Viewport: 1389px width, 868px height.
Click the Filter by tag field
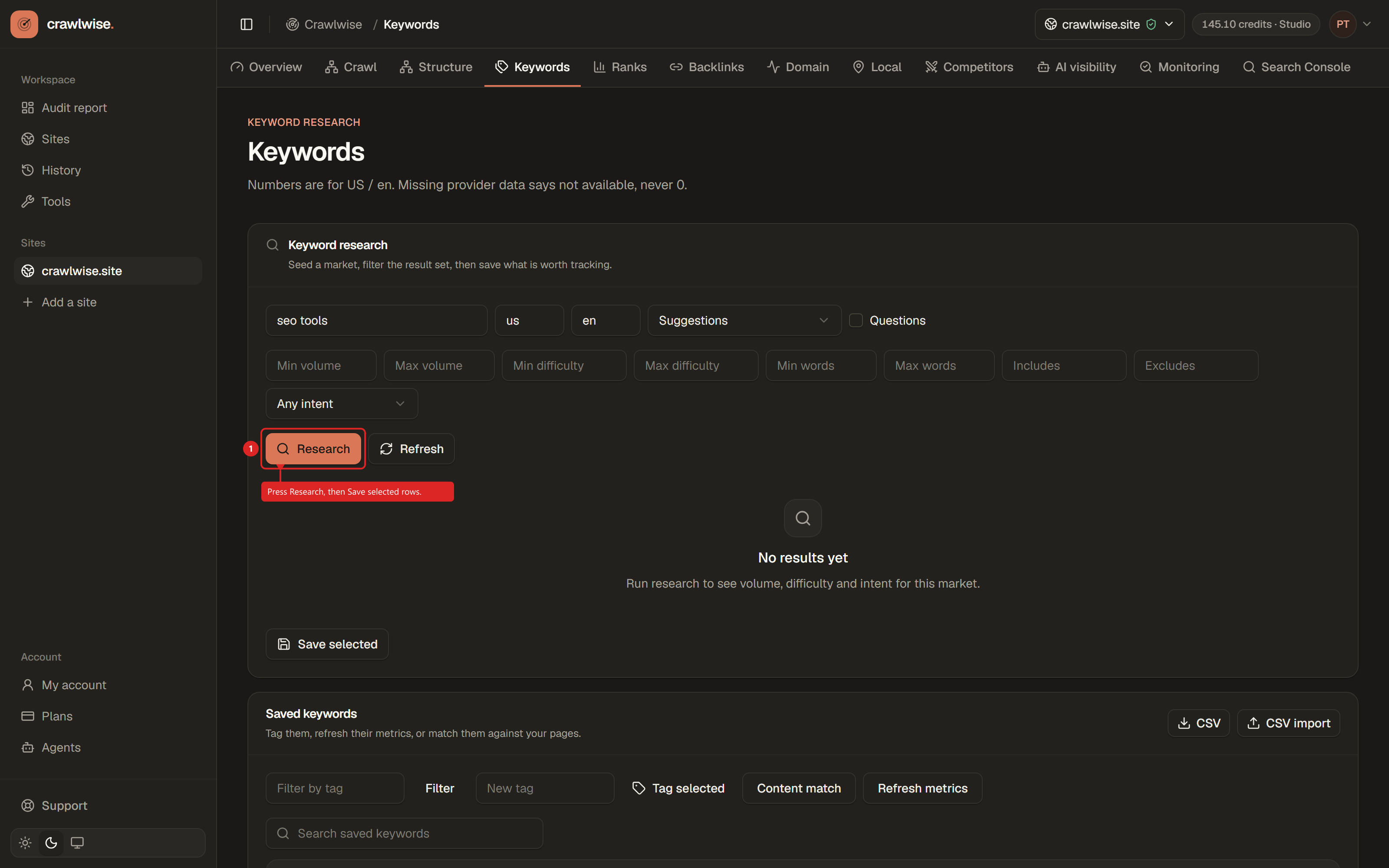pyautogui.click(x=335, y=788)
